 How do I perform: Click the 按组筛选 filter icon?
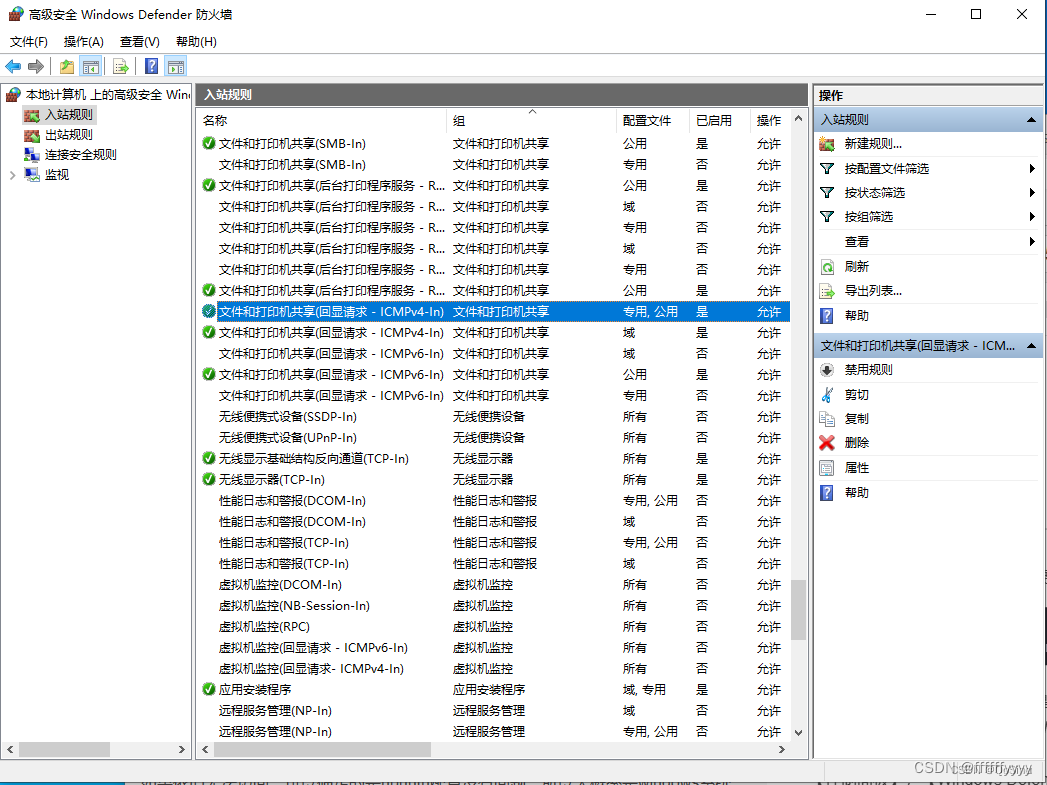pyautogui.click(x=827, y=216)
